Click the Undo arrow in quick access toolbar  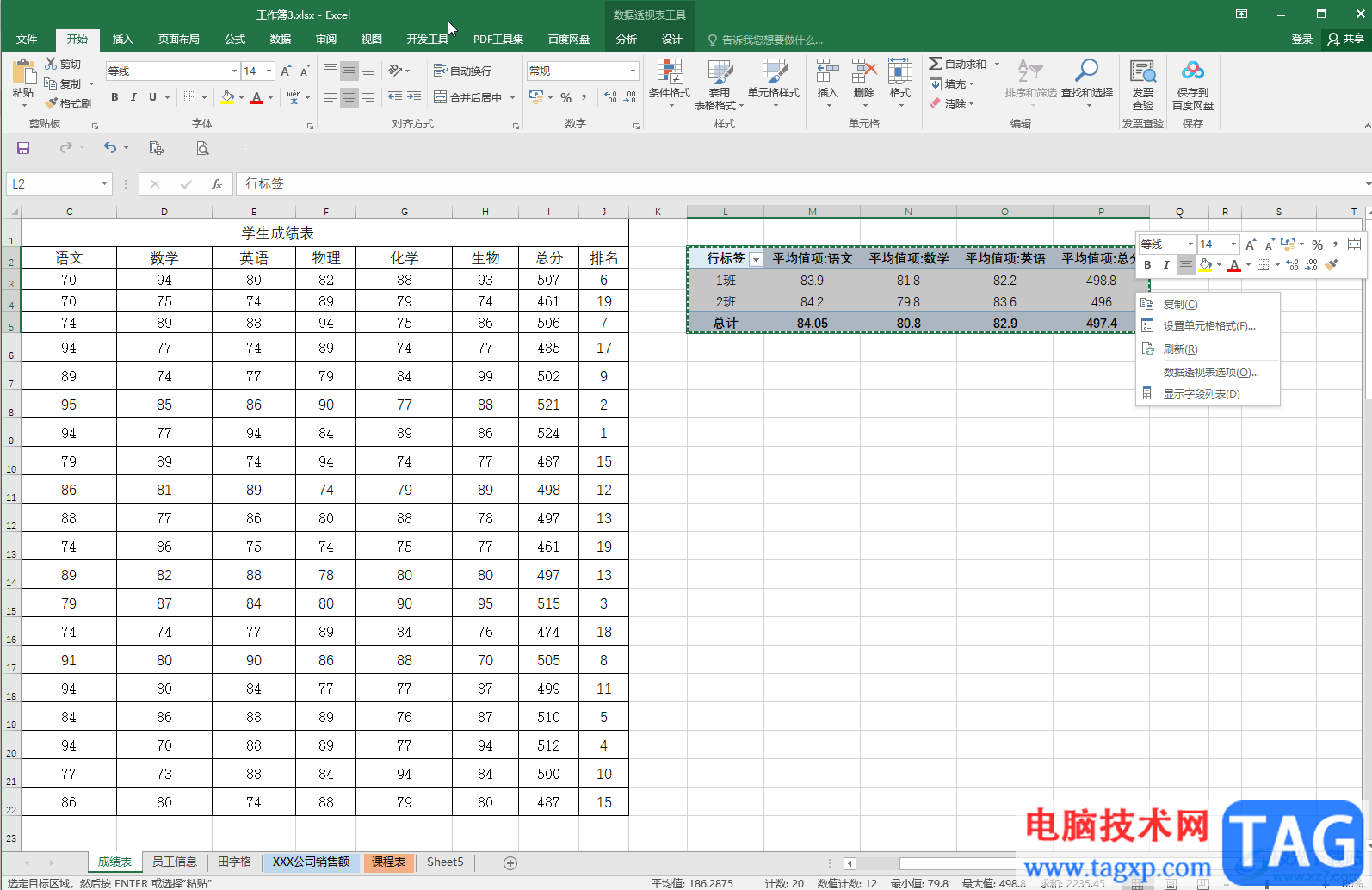pyautogui.click(x=110, y=148)
